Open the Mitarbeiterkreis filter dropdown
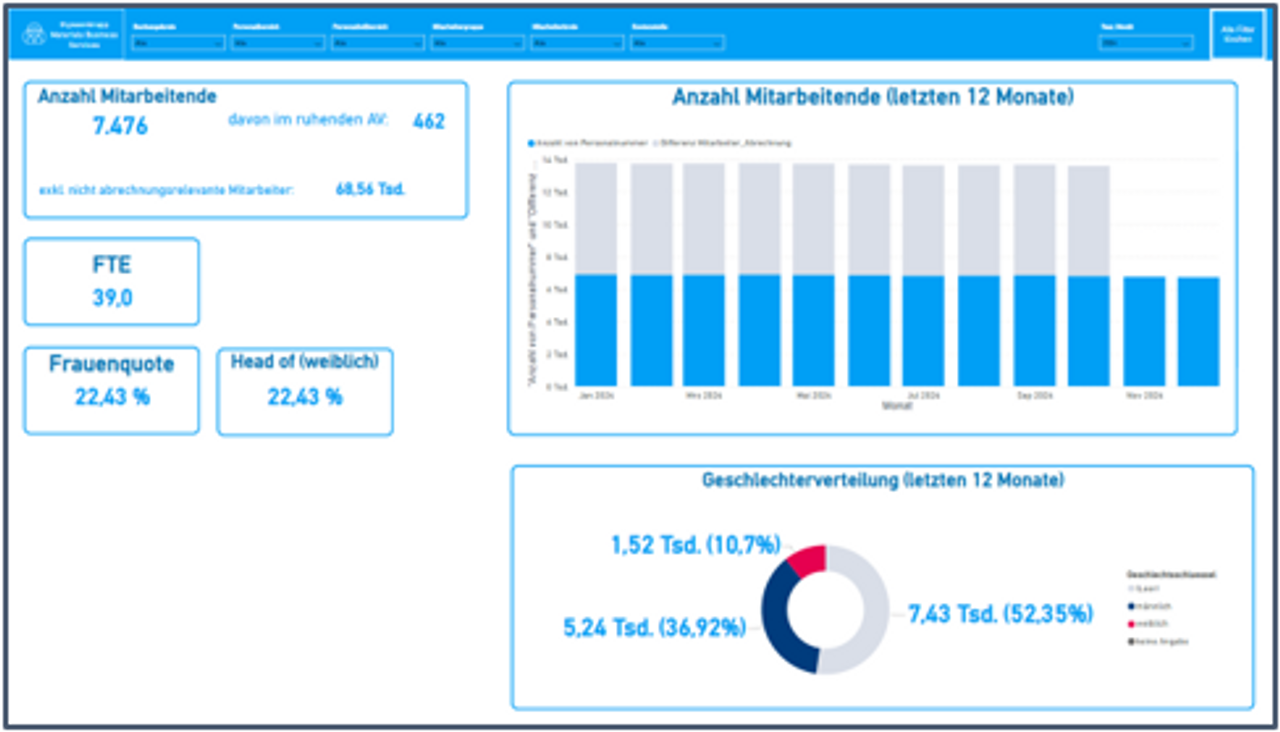The height and width of the screenshot is (732, 1280). tap(577, 43)
